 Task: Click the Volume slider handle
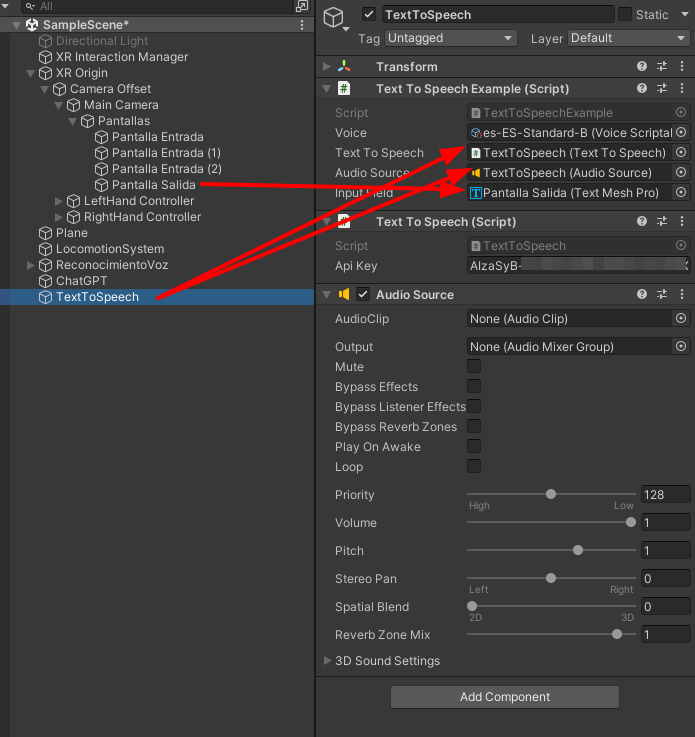pyautogui.click(x=630, y=522)
